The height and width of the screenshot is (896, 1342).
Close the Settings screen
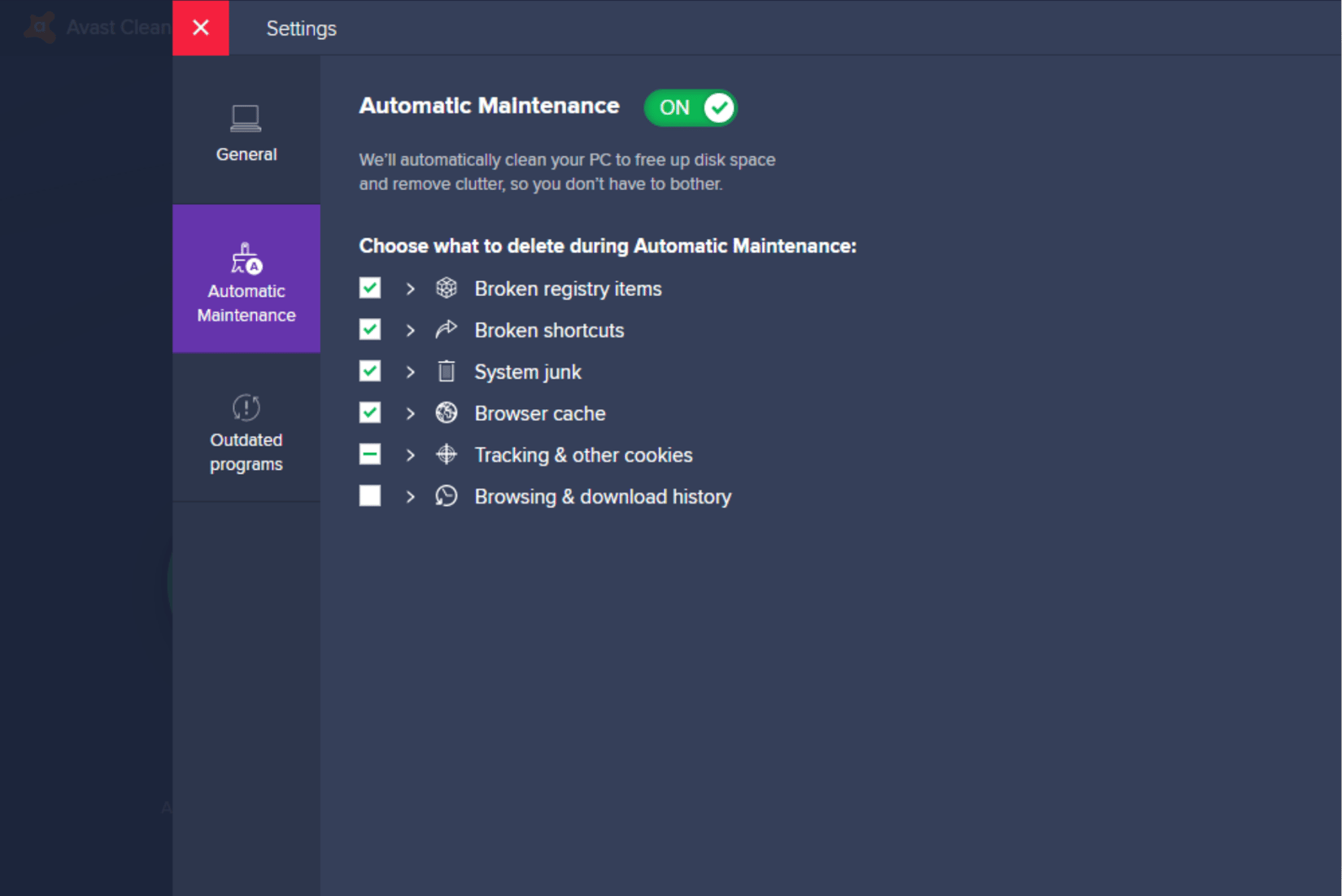pyautogui.click(x=200, y=27)
